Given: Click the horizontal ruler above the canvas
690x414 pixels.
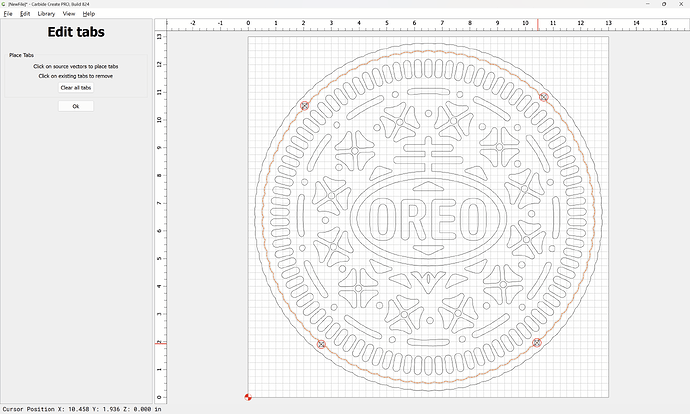Looking at the screenshot, I should [400, 25].
